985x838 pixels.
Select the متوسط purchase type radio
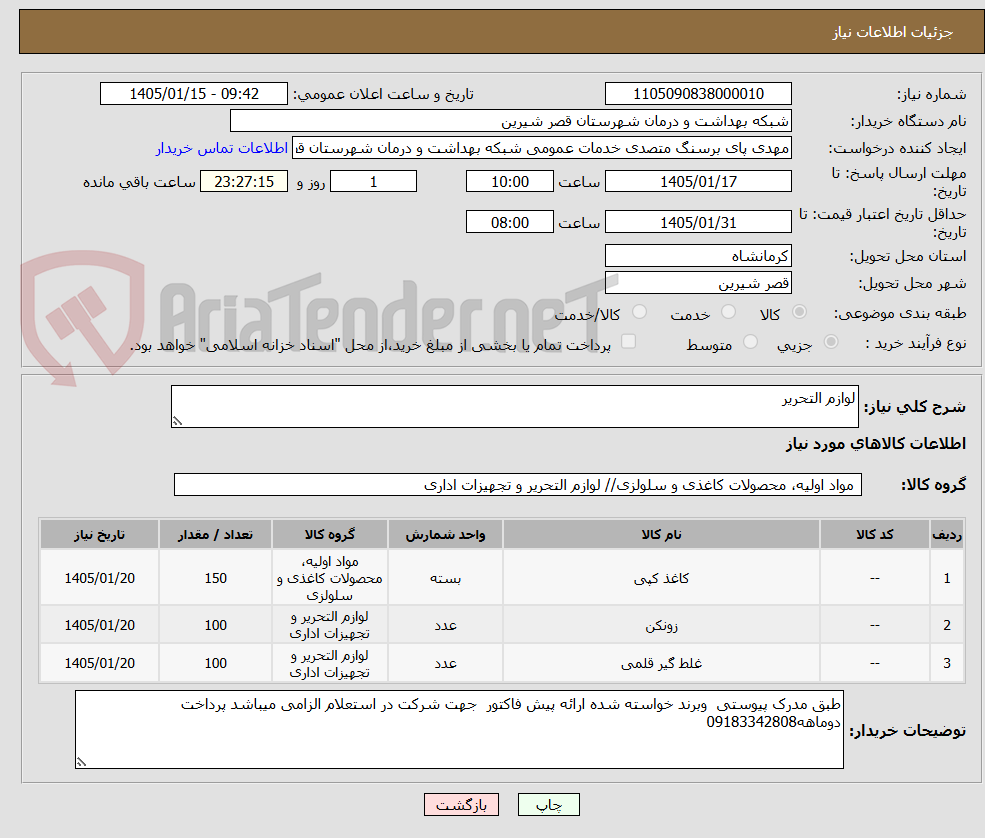(750, 342)
